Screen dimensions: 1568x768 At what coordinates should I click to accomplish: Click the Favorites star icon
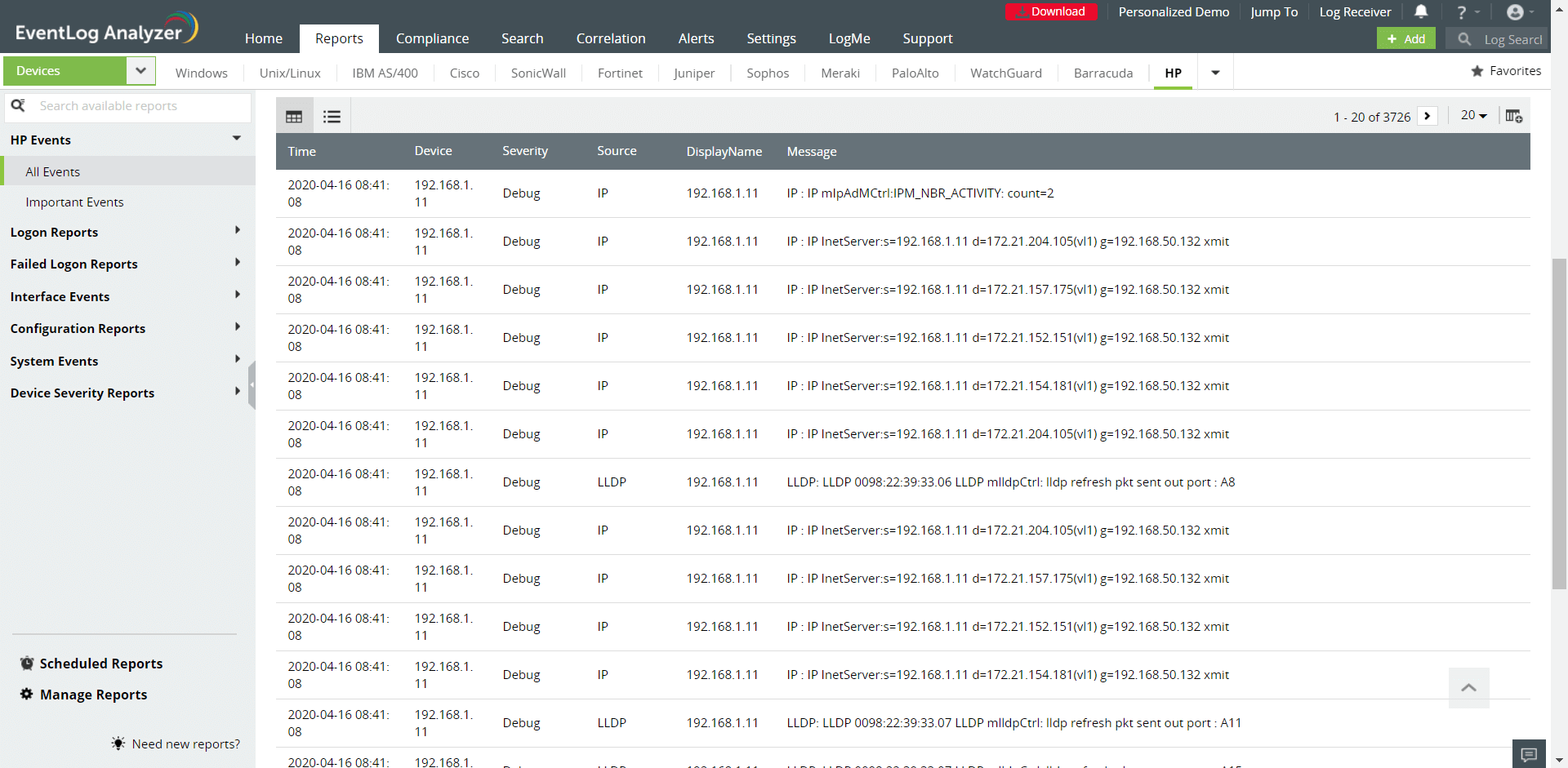point(1477,71)
